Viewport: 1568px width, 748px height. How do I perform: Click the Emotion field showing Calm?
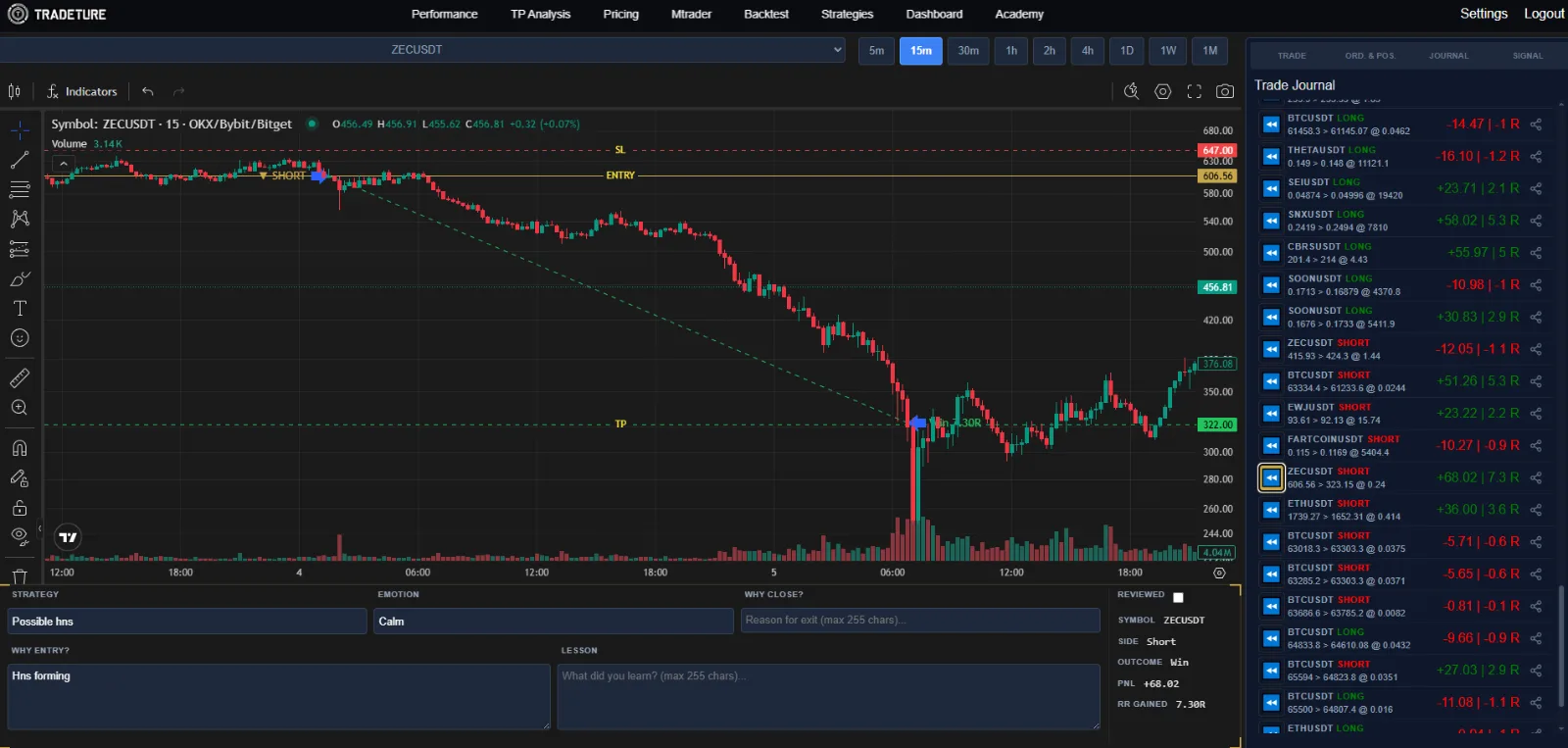click(554, 622)
